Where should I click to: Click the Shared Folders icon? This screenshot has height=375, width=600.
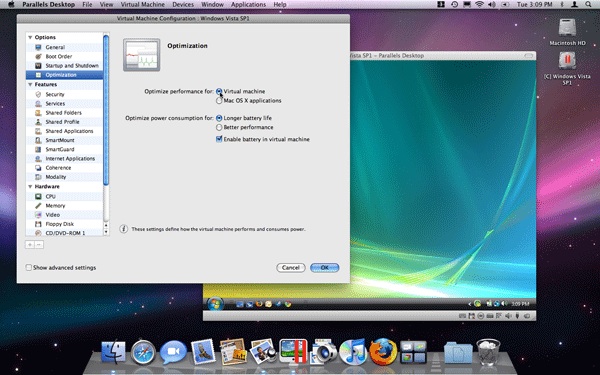tap(38, 113)
